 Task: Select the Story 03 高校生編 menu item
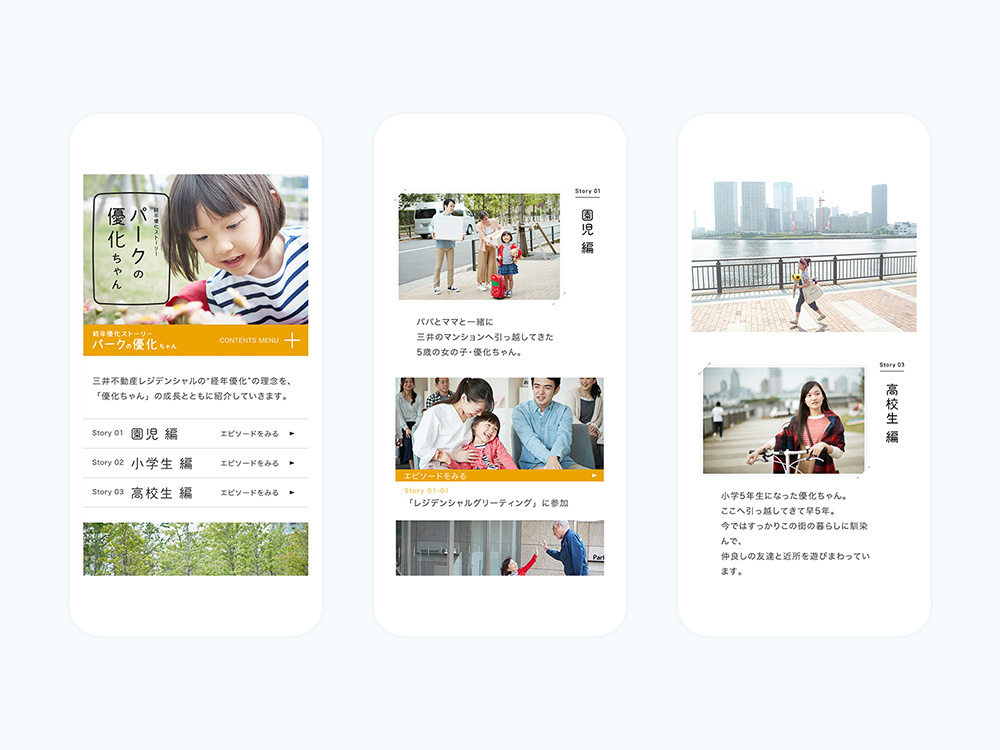pos(142,493)
